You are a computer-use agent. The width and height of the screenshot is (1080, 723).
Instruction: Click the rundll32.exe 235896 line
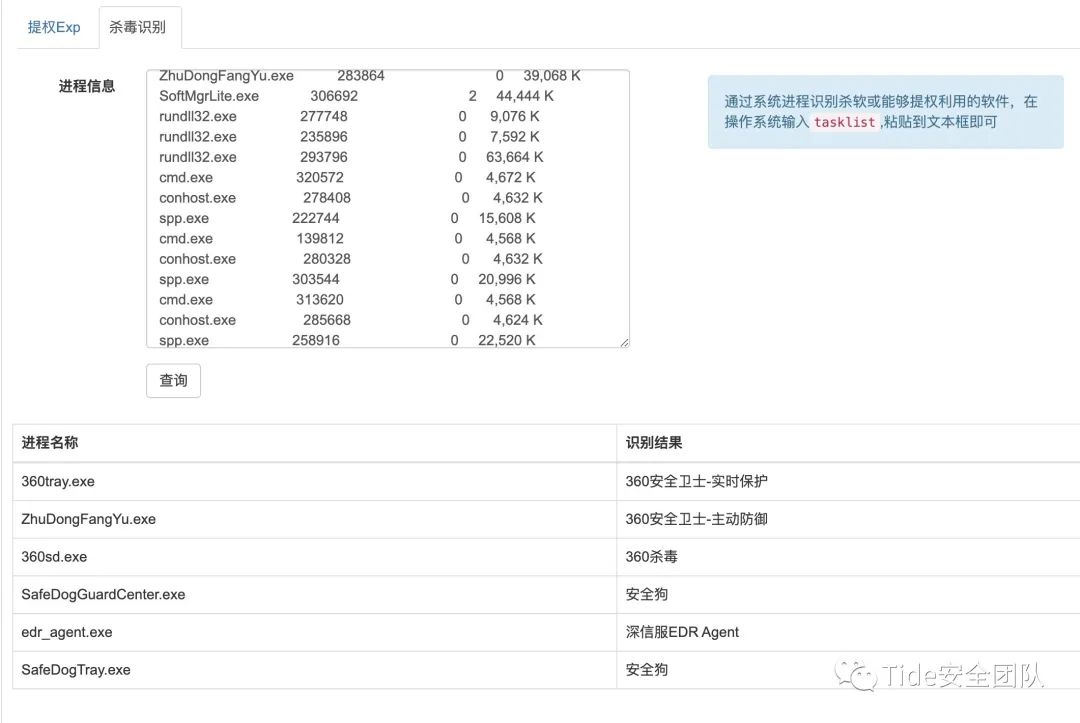click(x=349, y=137)
